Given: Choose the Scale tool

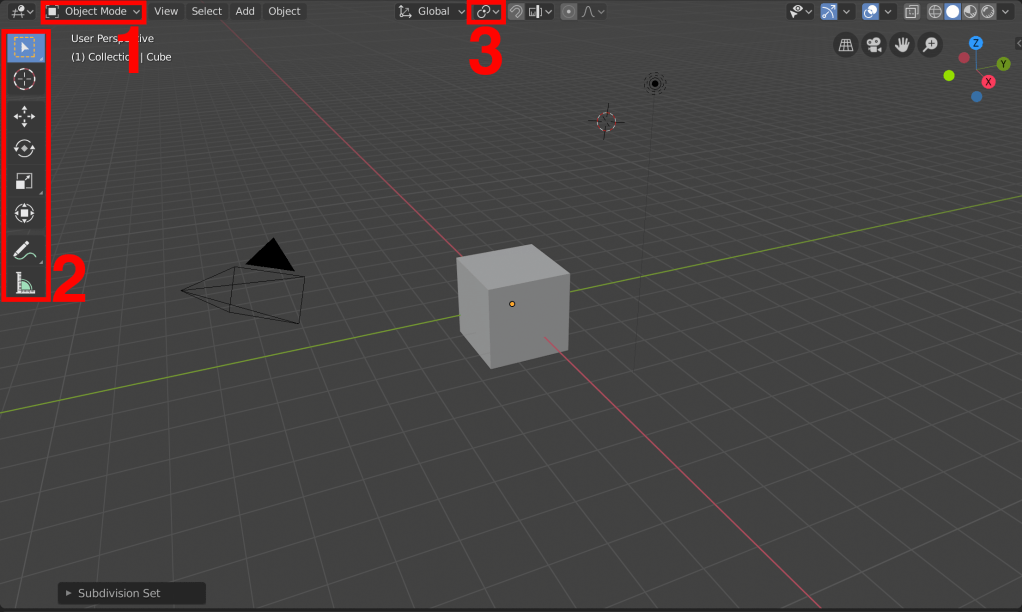Looking at the screenshot, I should pyautogui.click(x=25, y=181).
